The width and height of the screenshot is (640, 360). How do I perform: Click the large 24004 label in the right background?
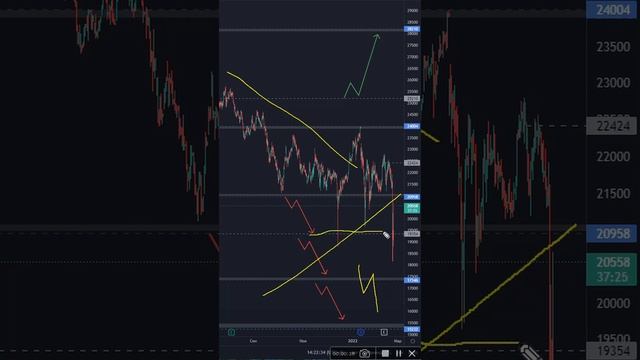(611, 9)
